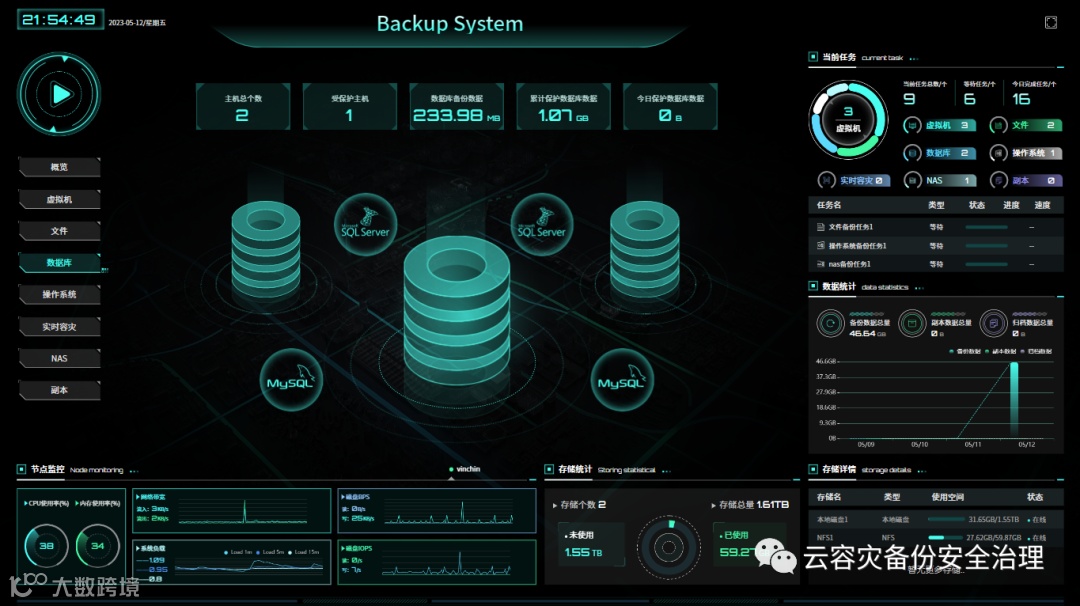Click the 备份数据总量 refresh-style icon

coord(830,324)
